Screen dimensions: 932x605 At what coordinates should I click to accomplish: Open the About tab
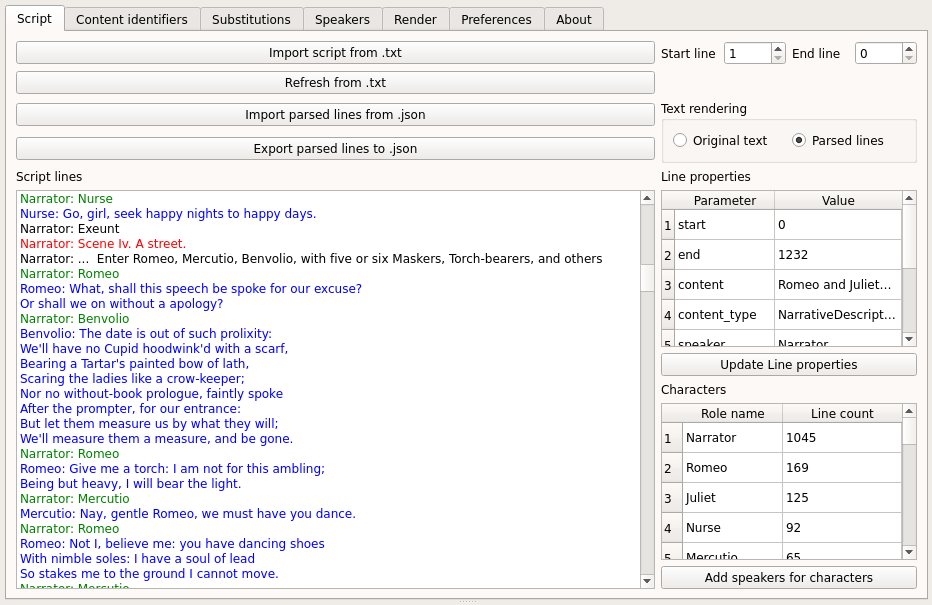pyautogui.click(x=574, y=20)
